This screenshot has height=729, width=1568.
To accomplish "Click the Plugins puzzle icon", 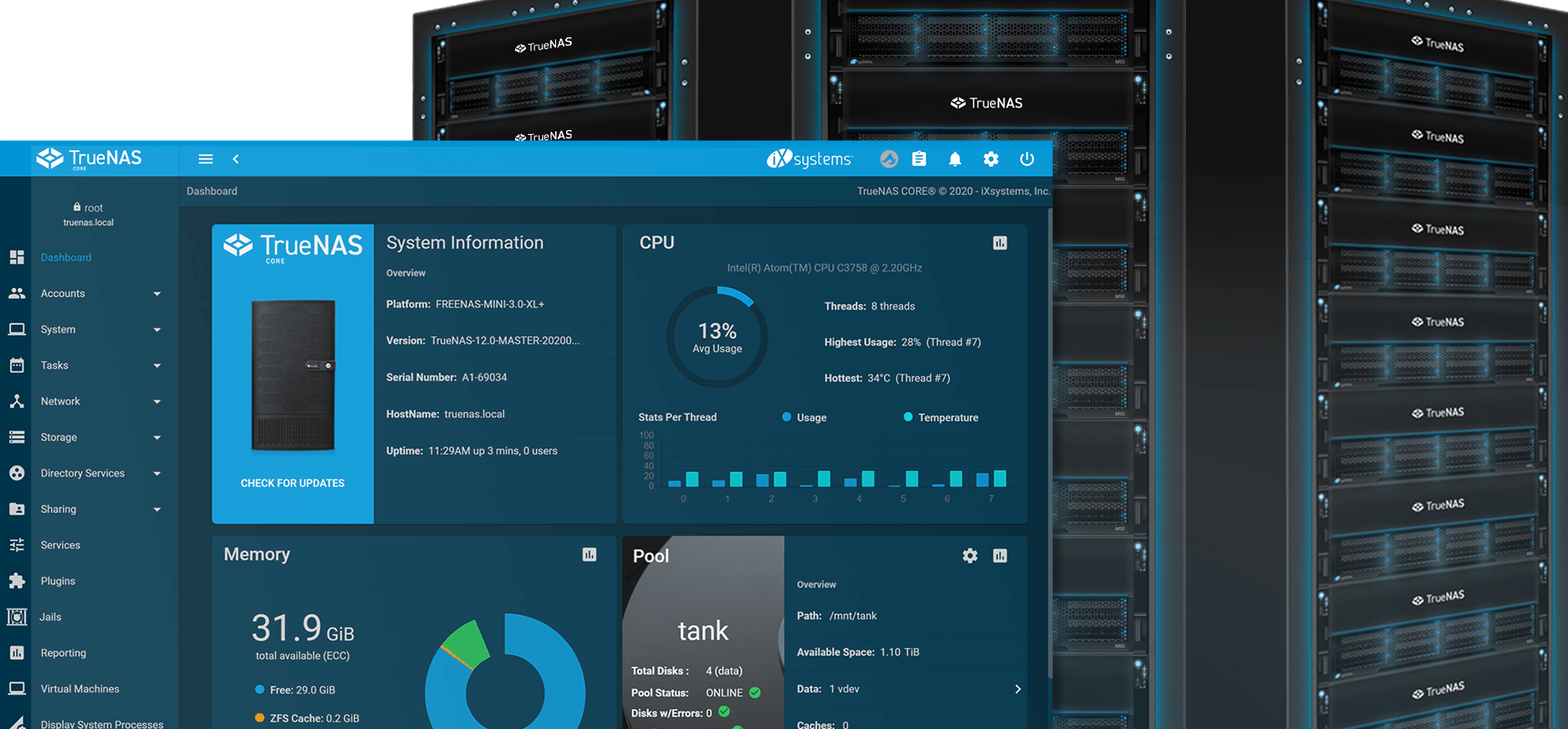I will coord(16,580).
